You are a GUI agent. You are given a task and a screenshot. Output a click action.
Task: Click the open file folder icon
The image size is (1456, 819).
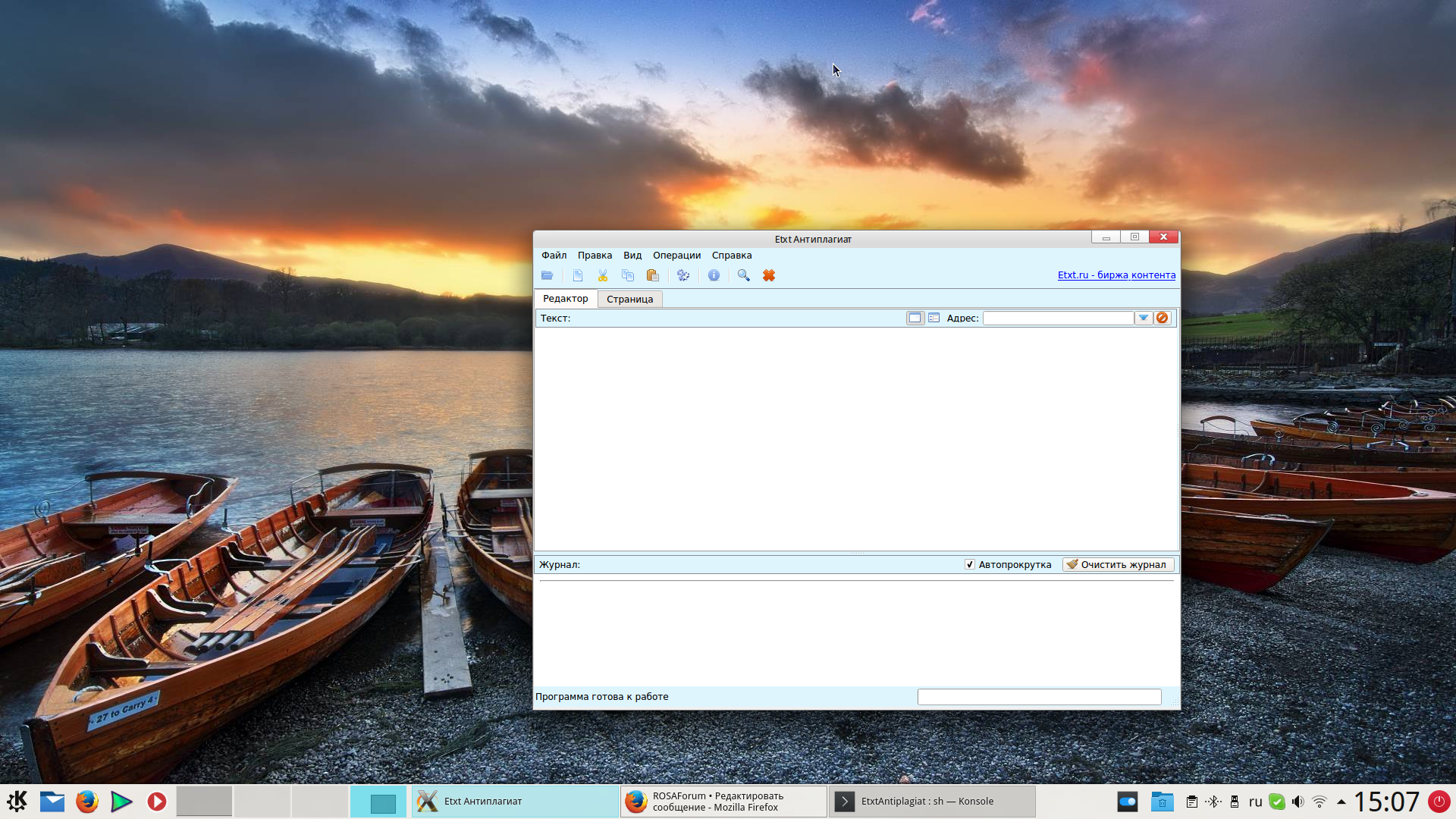click(547, 275)
